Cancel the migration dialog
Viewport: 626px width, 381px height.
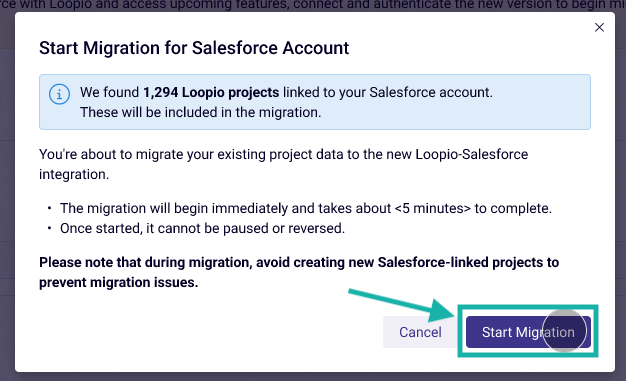tap(420, 332)
